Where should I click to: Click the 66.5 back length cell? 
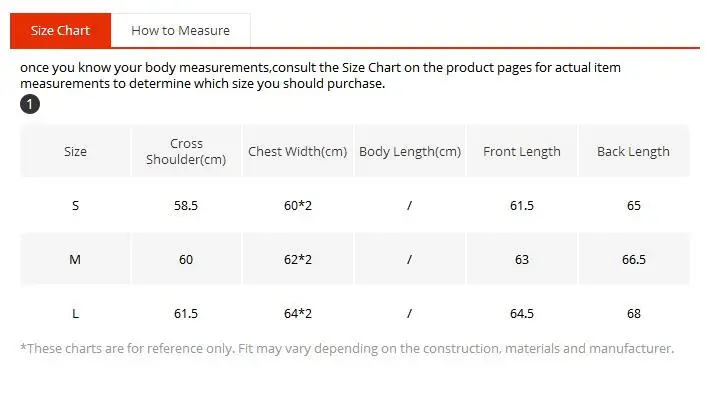[x=633, y=259]
